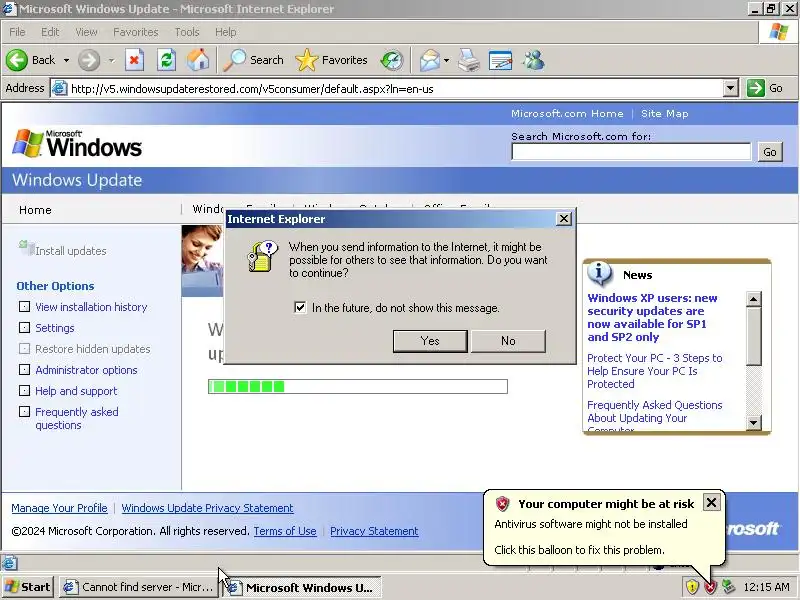Click Yes in the Internet Explorer dialog
This screenshot has height=600, width=800.
430,341
